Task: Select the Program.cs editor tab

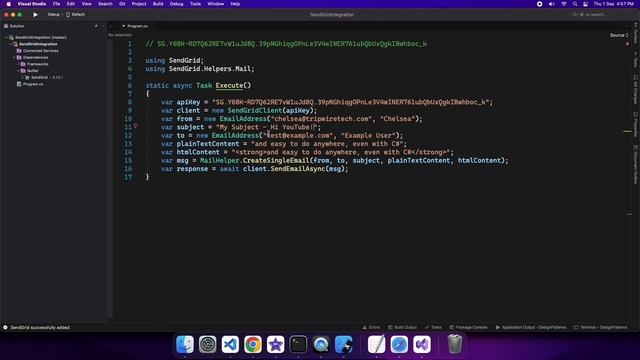Action: coord(135,26)
